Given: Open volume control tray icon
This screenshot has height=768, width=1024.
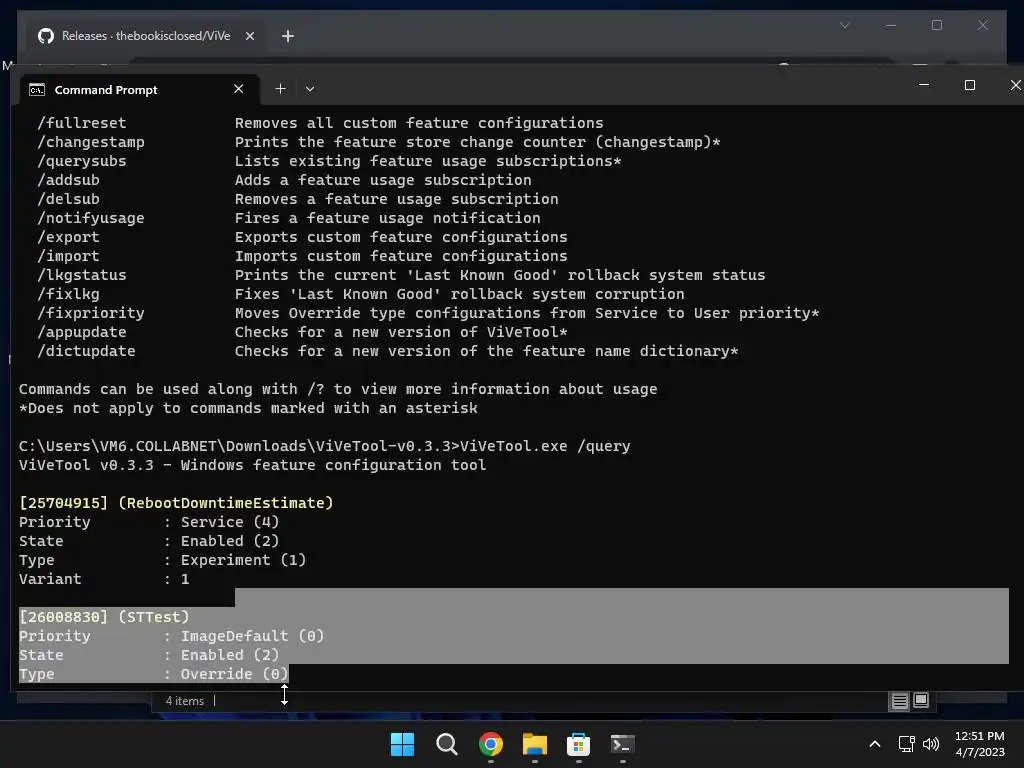Looking at the screenshot, I should pos(931,744).
